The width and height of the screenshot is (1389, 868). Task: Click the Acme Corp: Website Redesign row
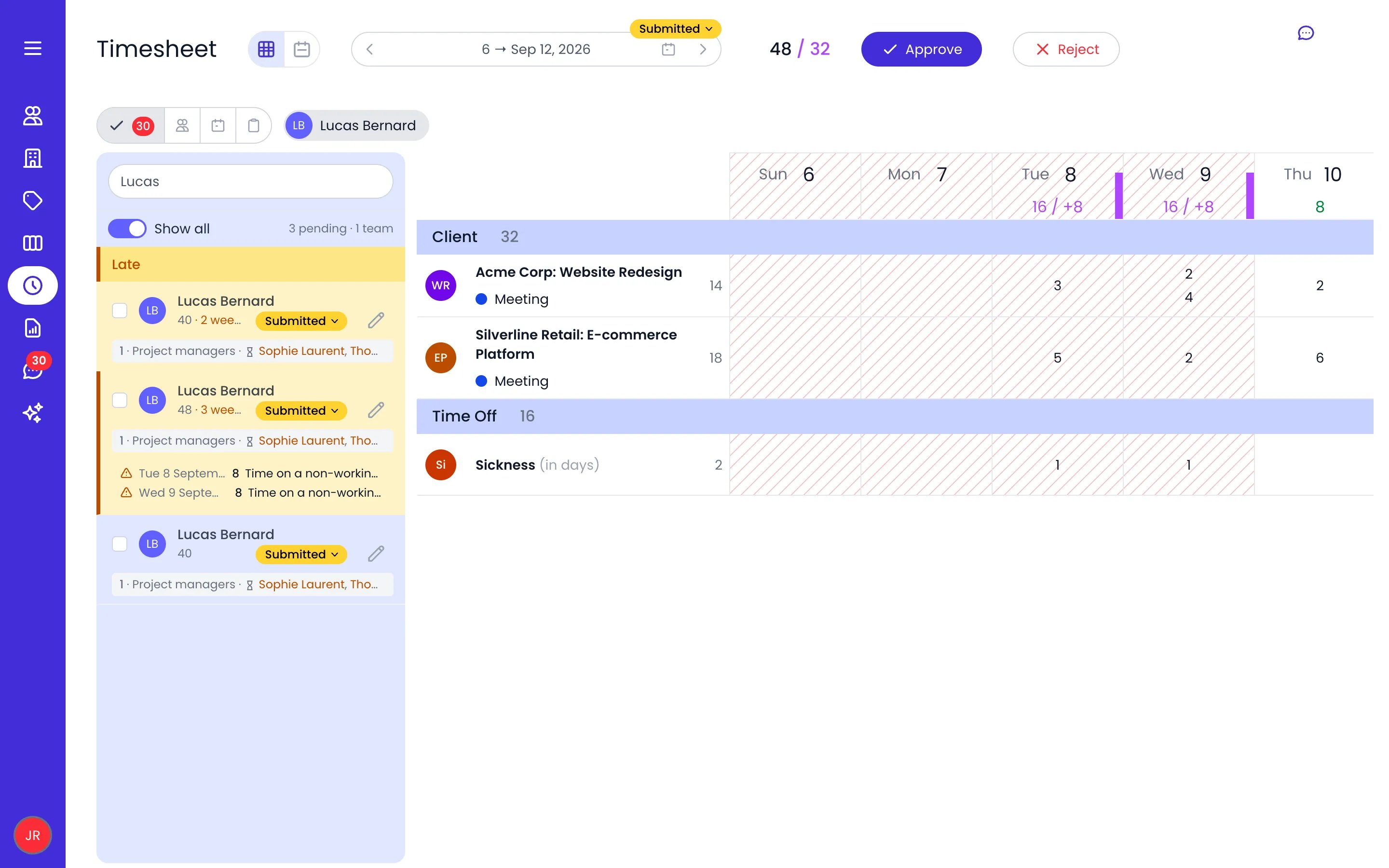(x=895, y=285)
